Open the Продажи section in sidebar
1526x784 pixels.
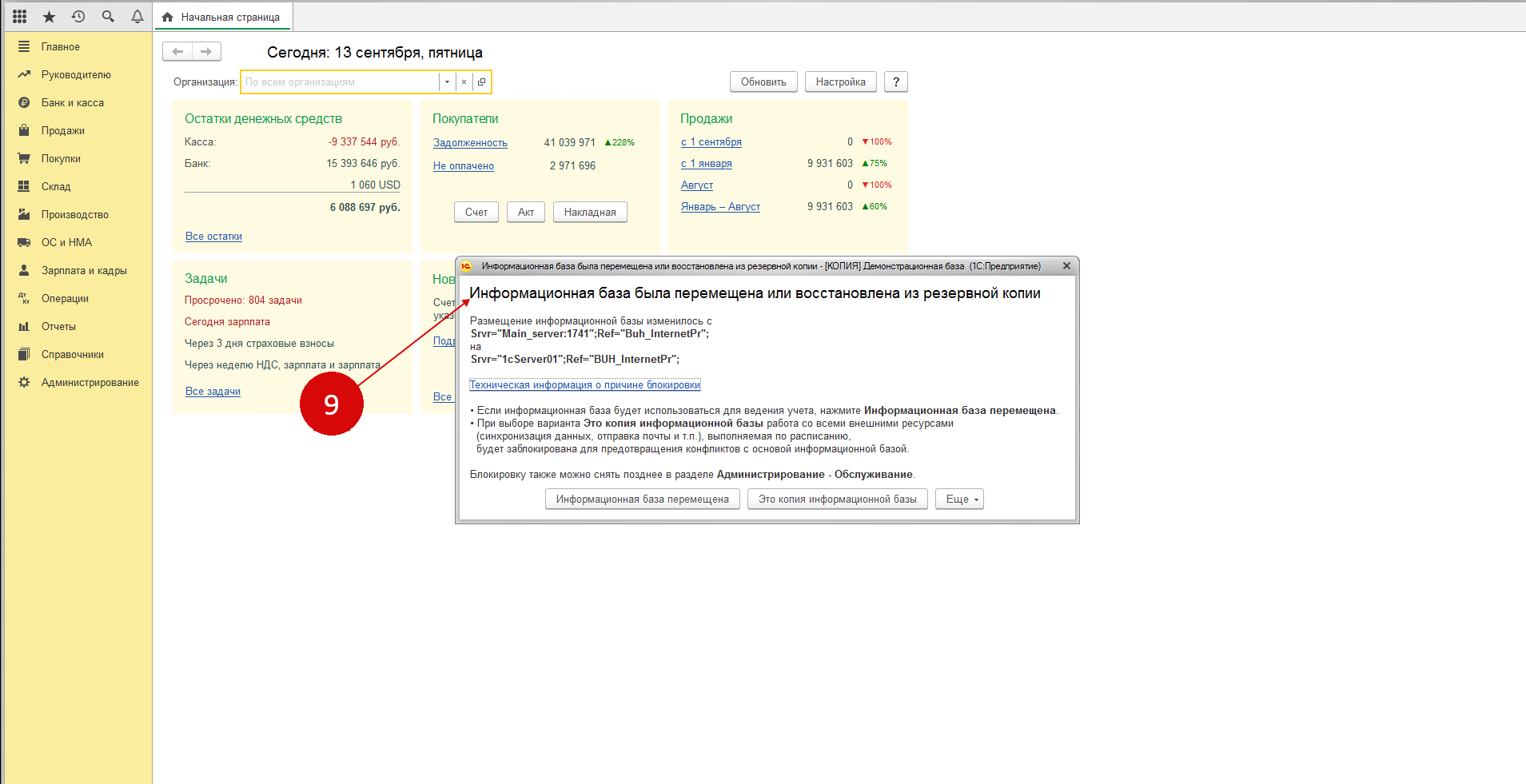[63, 130]
